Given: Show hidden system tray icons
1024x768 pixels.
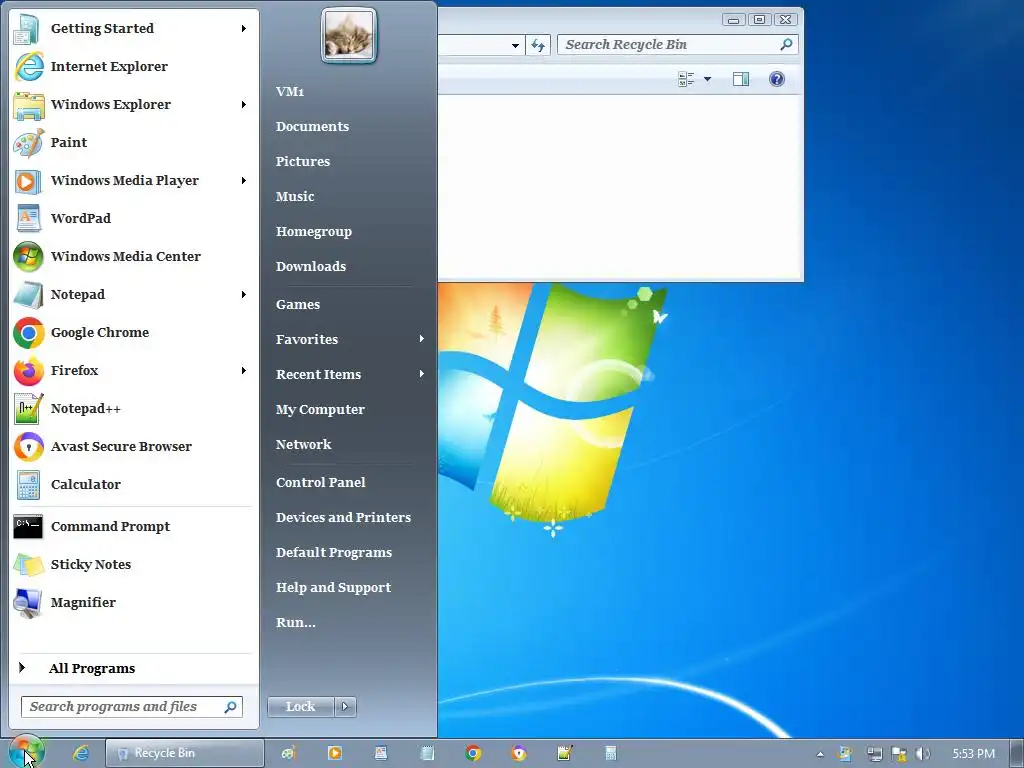Looking at the screenshot, I should tap(820, 754).
